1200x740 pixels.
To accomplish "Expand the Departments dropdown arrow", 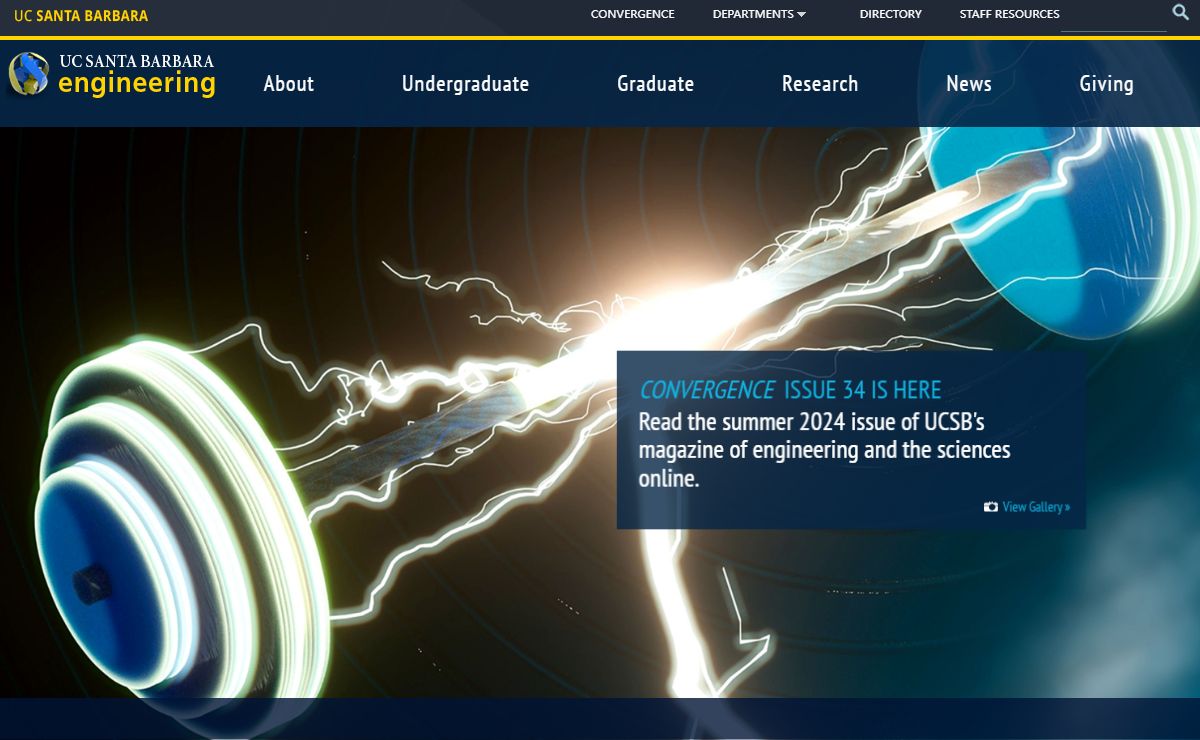I will [x=801, y=15].
